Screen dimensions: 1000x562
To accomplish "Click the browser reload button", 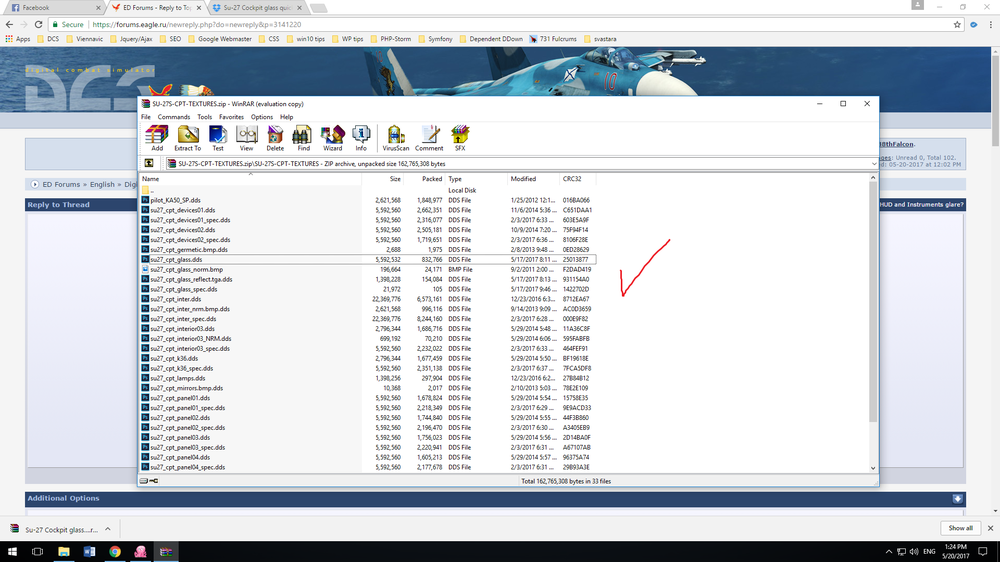I will (x=38, y=24).
